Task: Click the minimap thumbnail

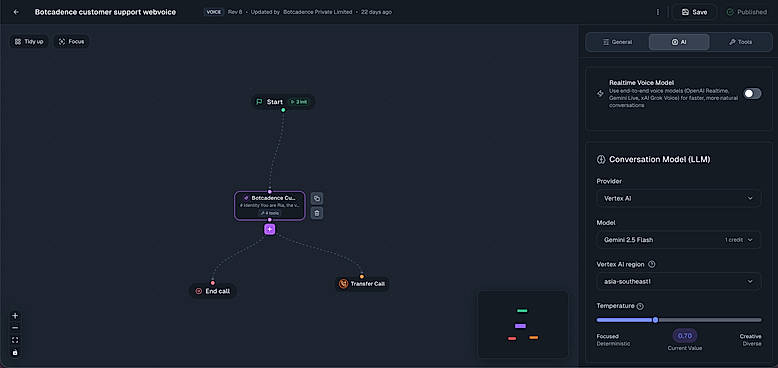Action: click(x=523, y=324)
